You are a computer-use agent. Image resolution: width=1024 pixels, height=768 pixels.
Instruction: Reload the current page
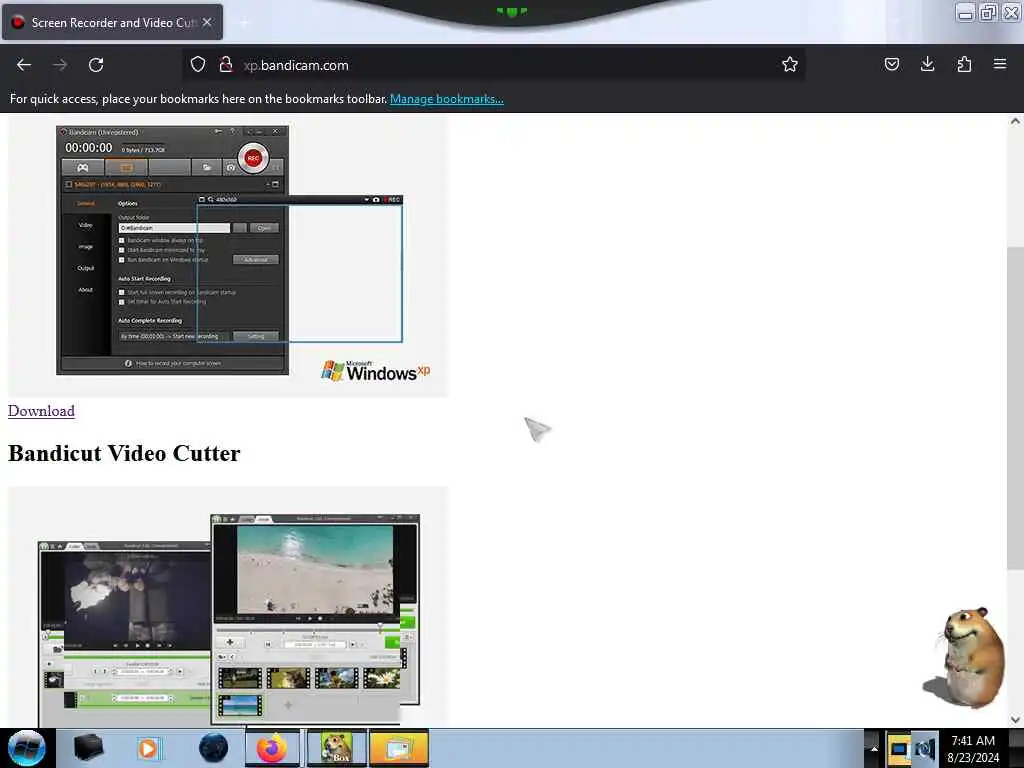click(96, 65)
